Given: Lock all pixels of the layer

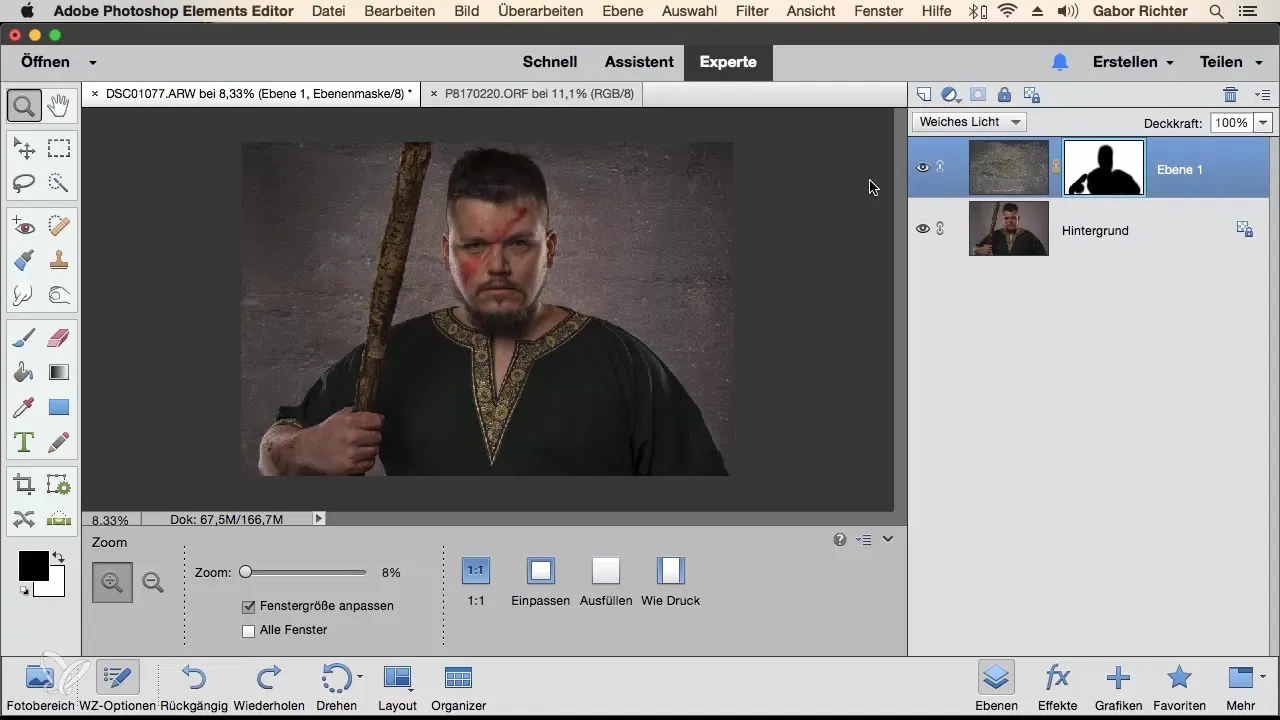Looking at the screenshot, I should [x=1004, y=95].
